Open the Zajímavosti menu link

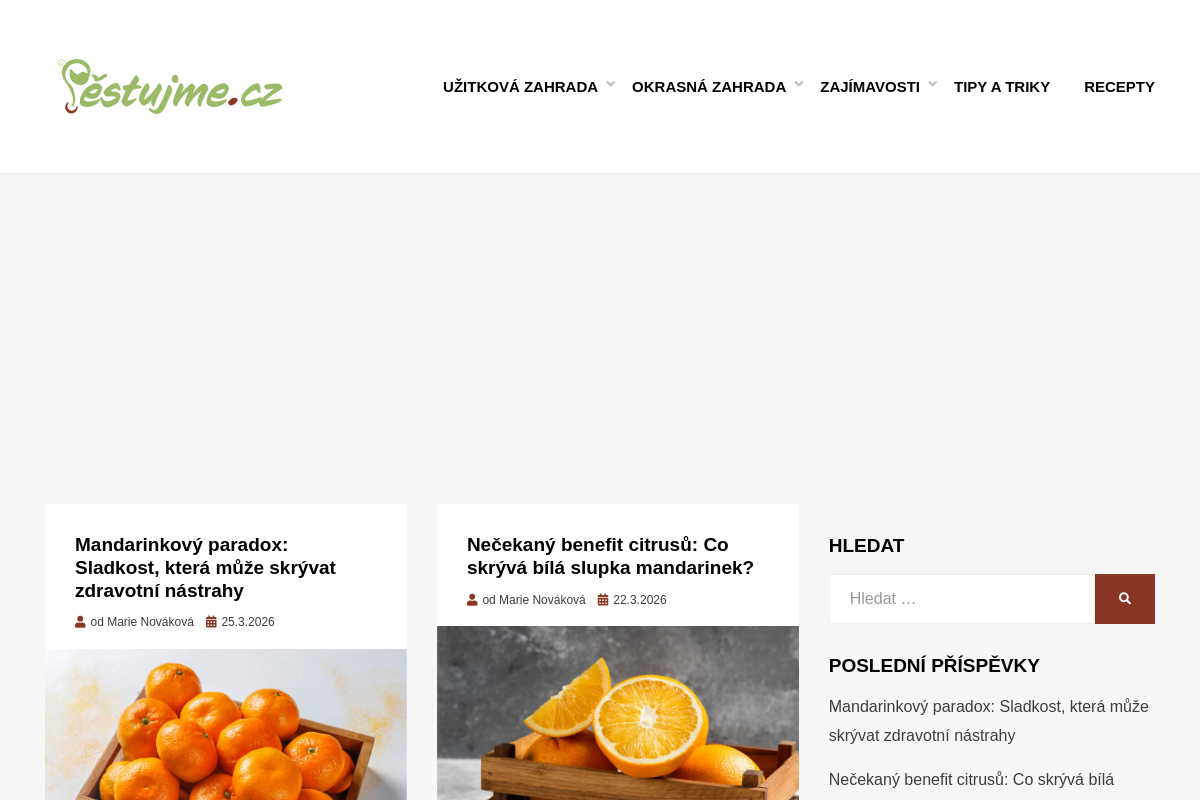click(870, 87)
